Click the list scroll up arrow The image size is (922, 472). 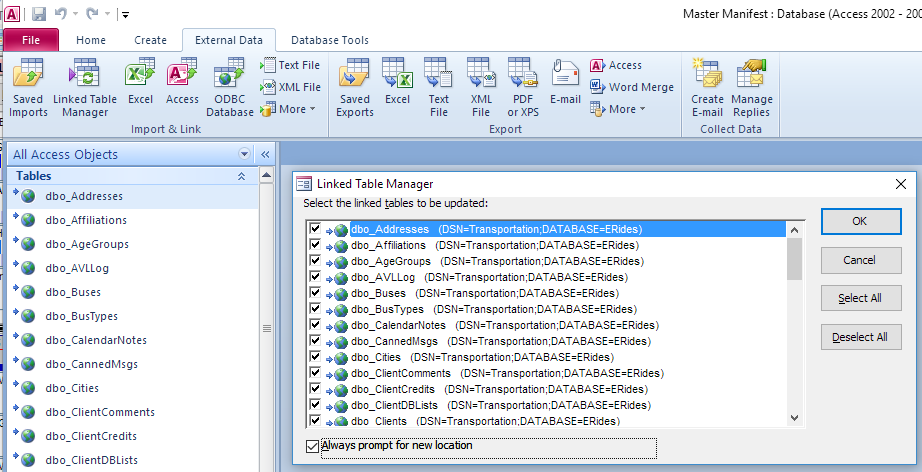pyautogui.click(x=794, y=230)
